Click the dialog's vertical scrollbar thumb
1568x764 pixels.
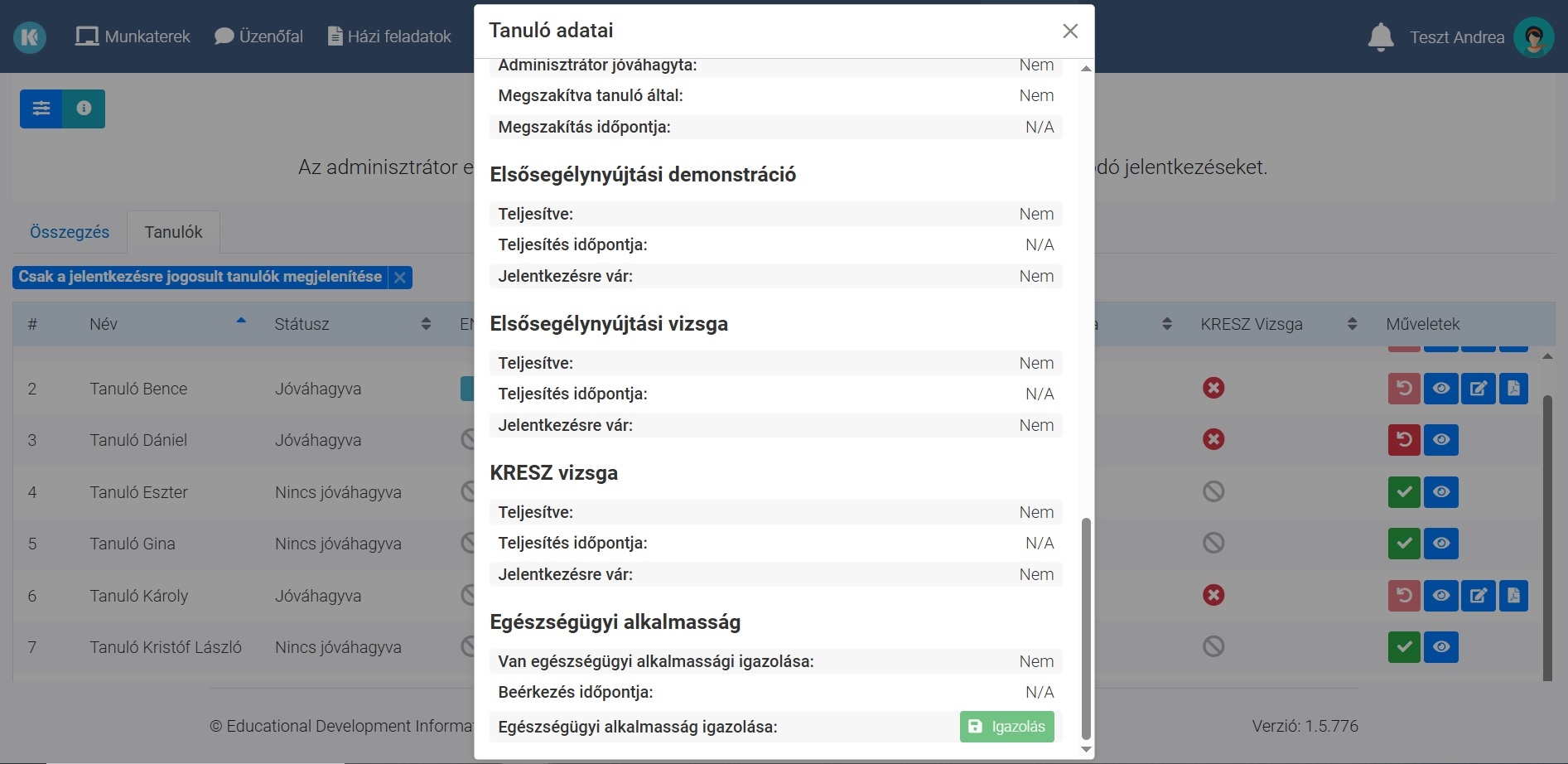(1086, 628)
